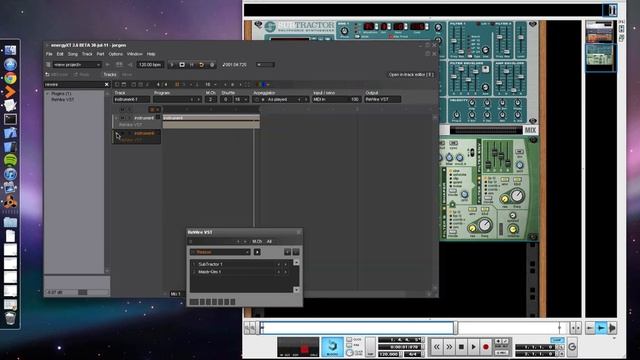Click fast forward button in Reason transport
The image size is (640, 360).
(449, 347)
